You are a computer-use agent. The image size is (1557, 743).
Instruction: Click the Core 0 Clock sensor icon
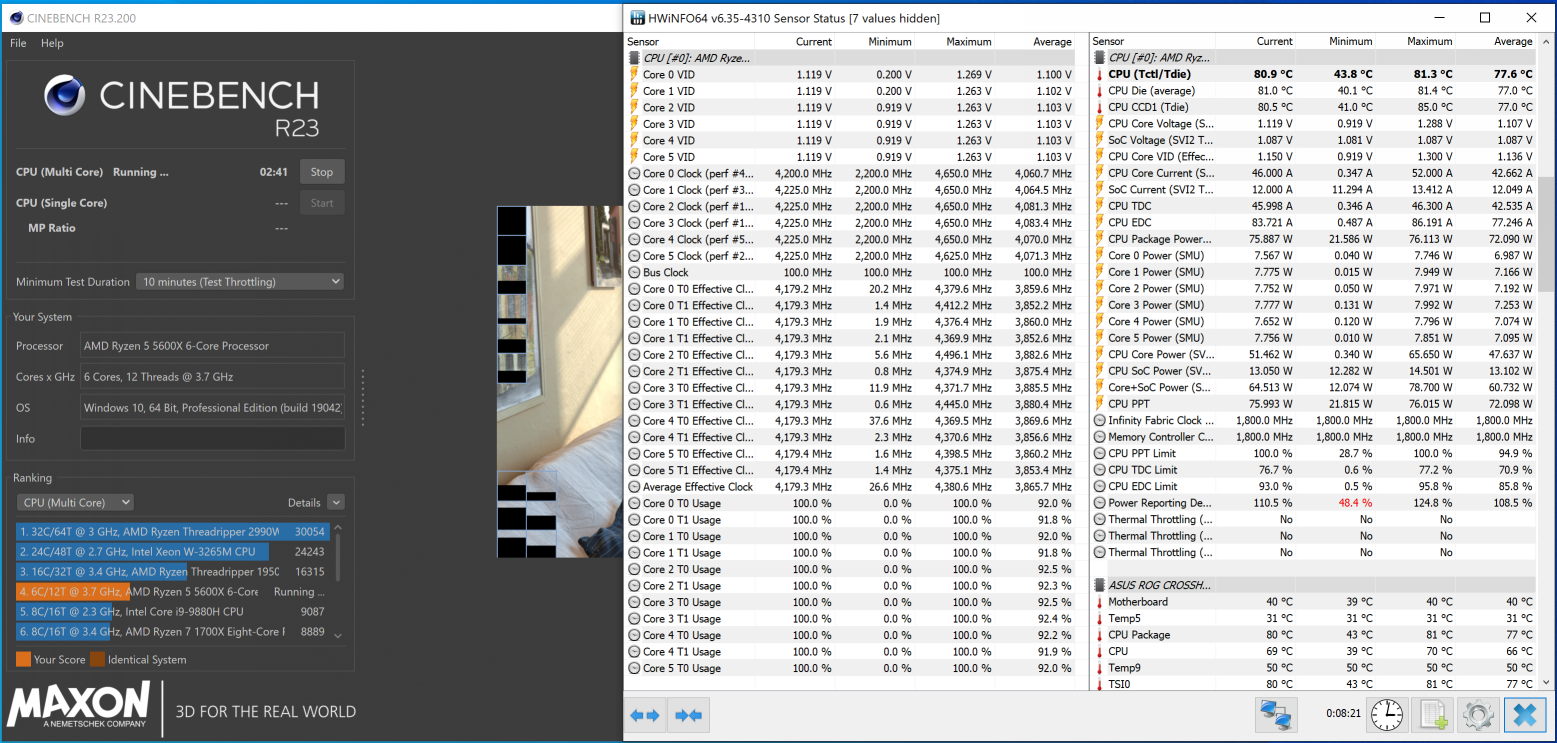tap(634, 174)
